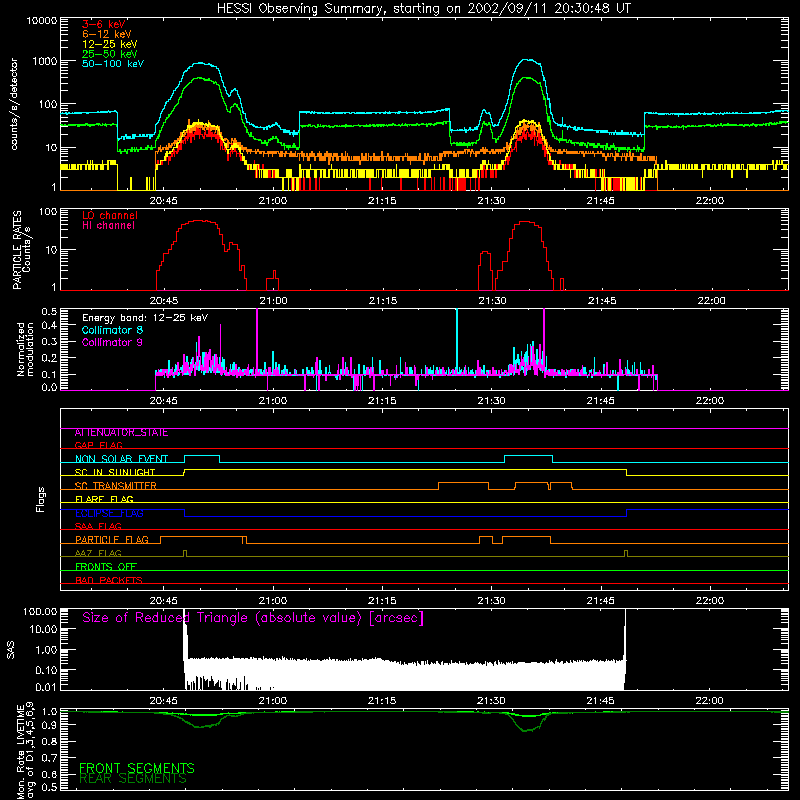Click the HESSI Observing Summary title text
The image size is (800, 800).
coord(424,8)
